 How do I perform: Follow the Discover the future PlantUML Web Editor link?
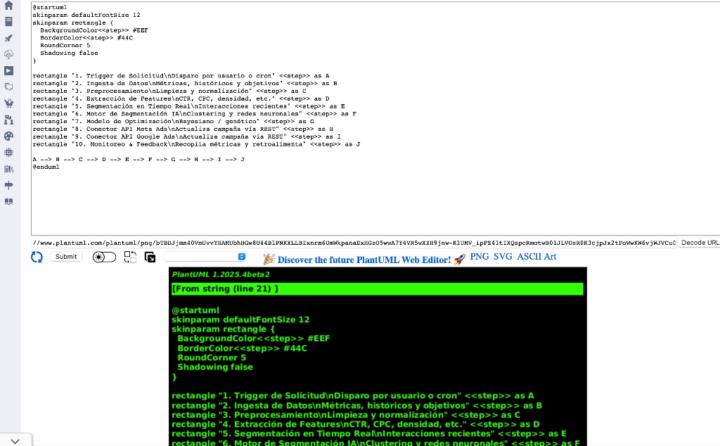(364, 260)
